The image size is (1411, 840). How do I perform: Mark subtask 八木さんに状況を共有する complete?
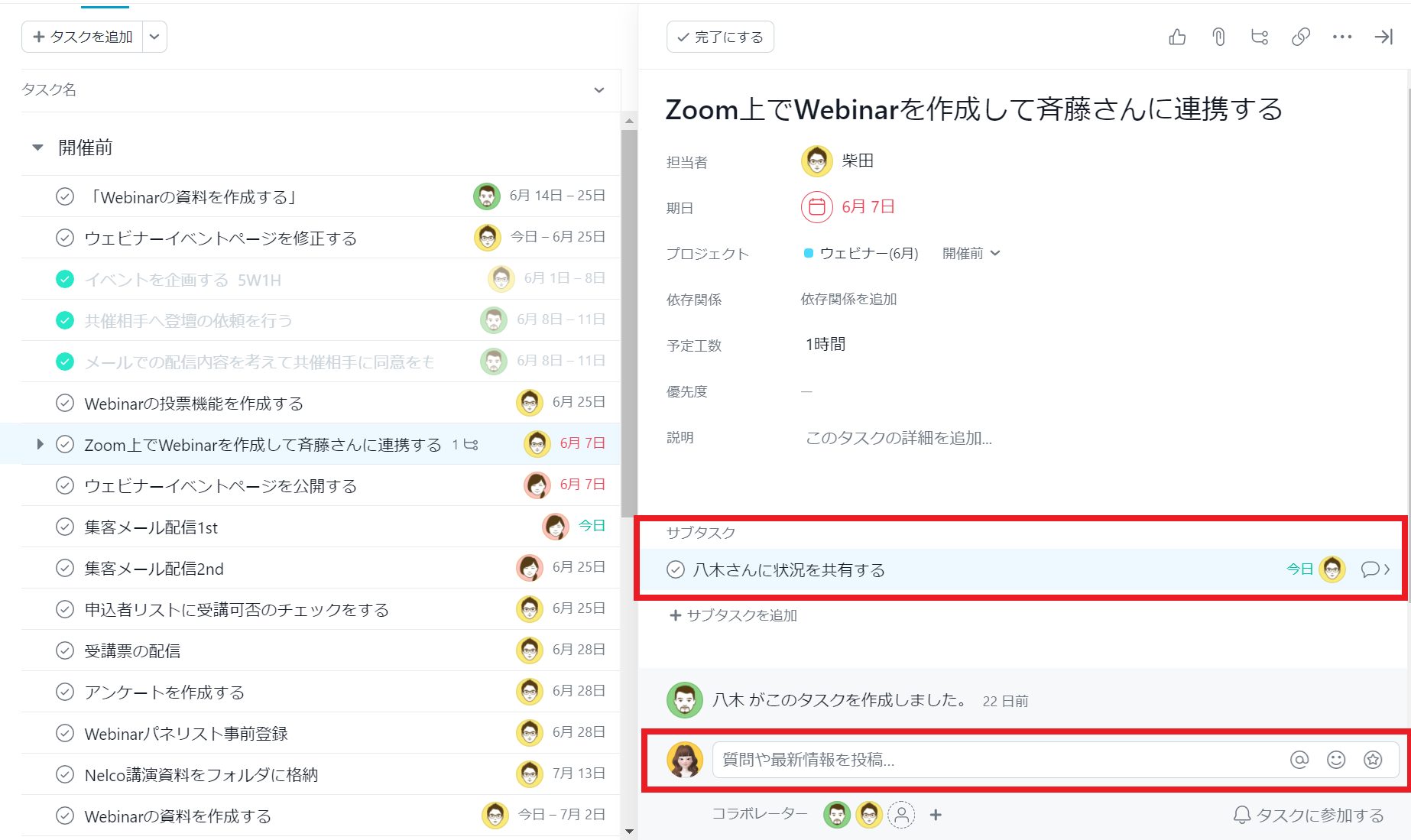click(x=676, y=569)
